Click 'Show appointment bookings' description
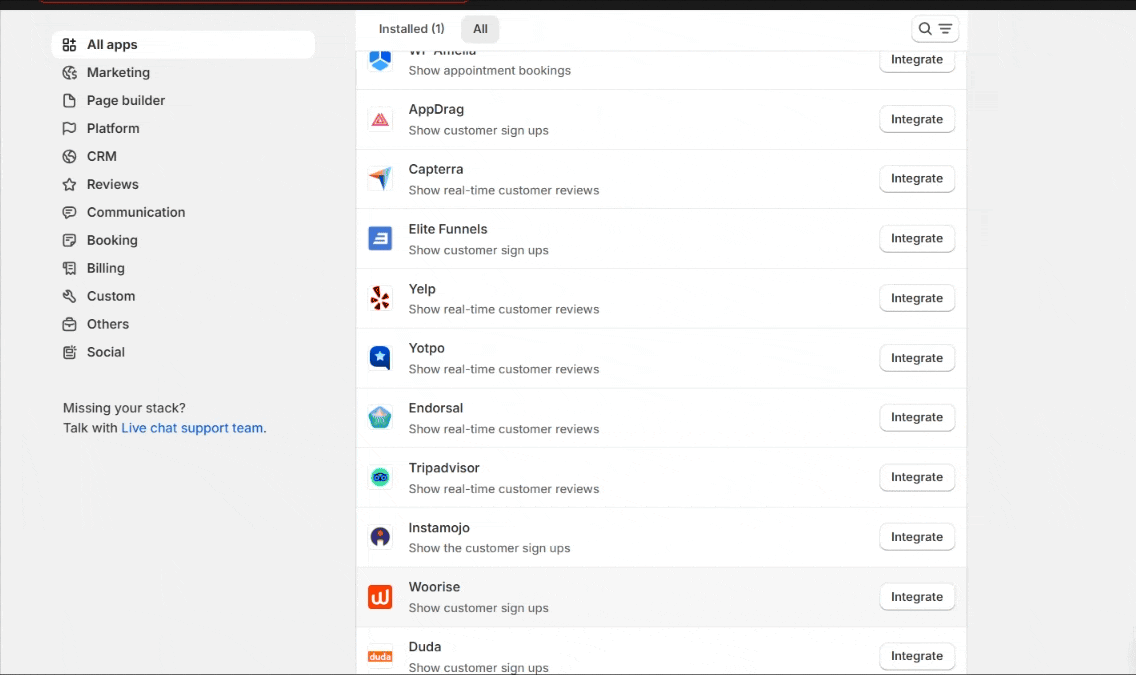Screen dimensions: 1136x675 (490, 70)
